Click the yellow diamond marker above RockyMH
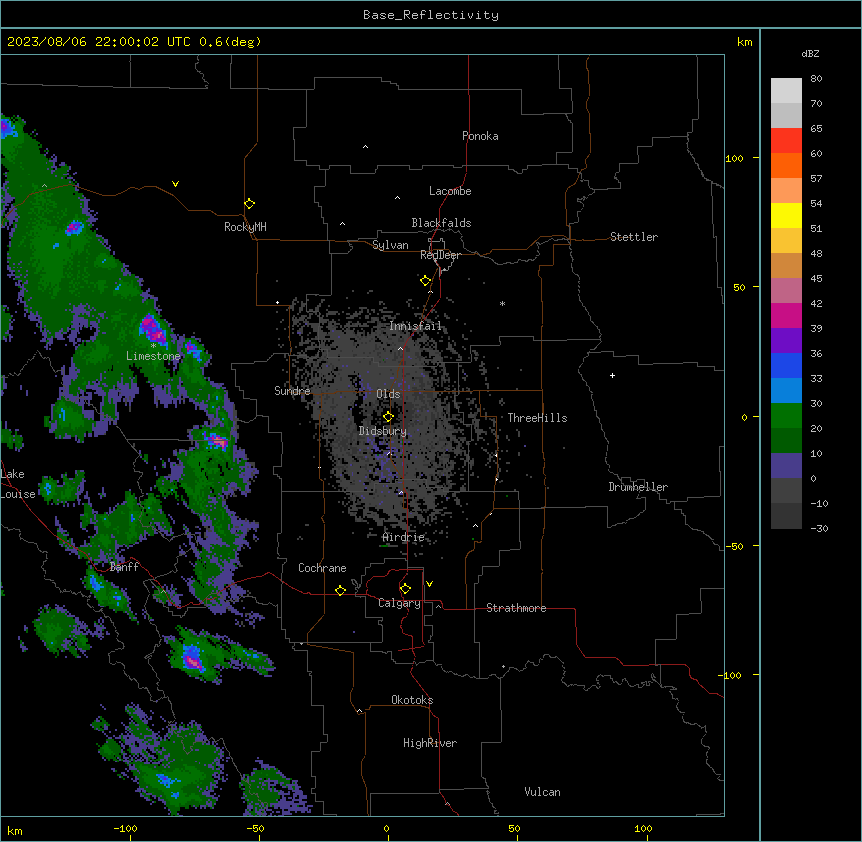Viewport: 862px width, 842px height. (x=250, y=204)
